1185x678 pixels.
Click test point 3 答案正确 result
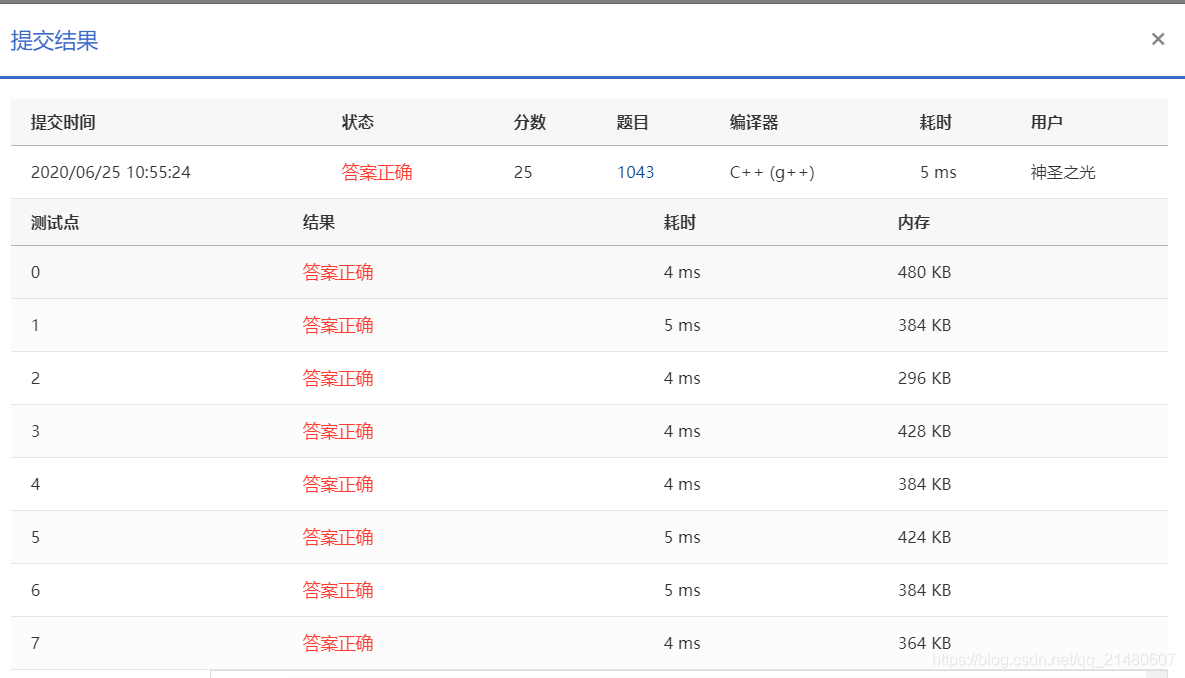click(338, 431)
